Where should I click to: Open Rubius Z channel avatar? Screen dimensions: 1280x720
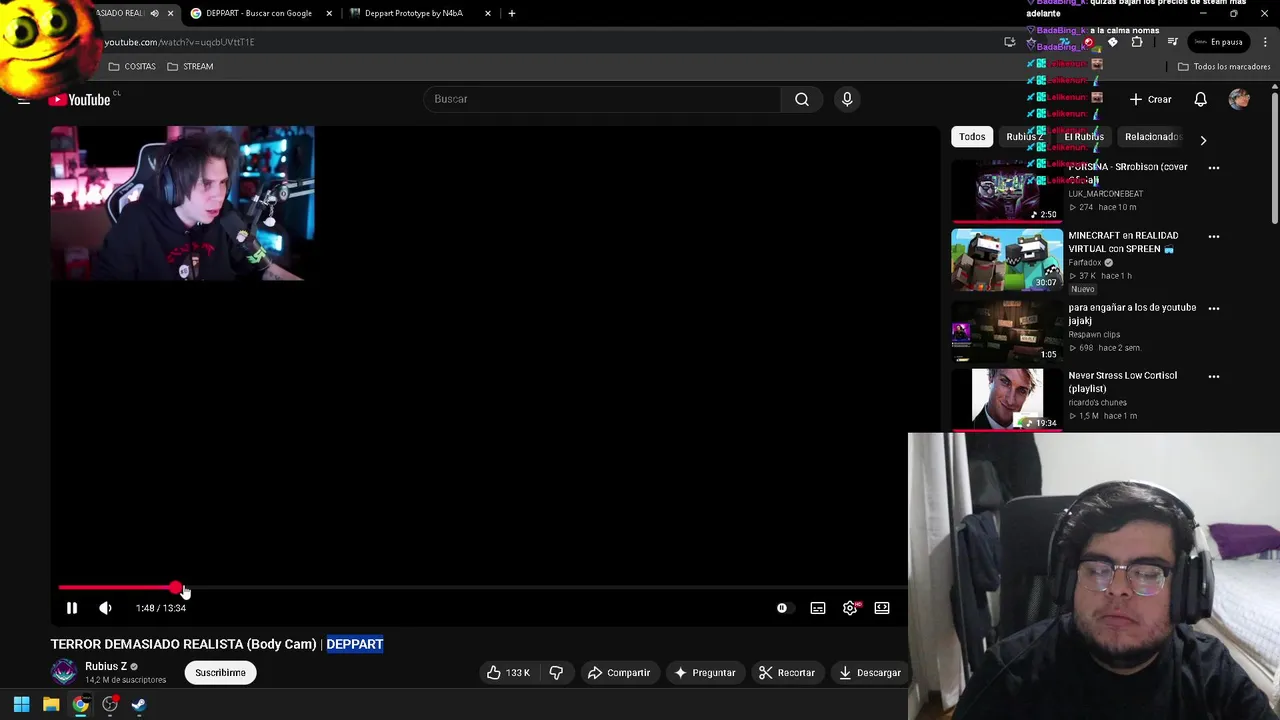64,672
